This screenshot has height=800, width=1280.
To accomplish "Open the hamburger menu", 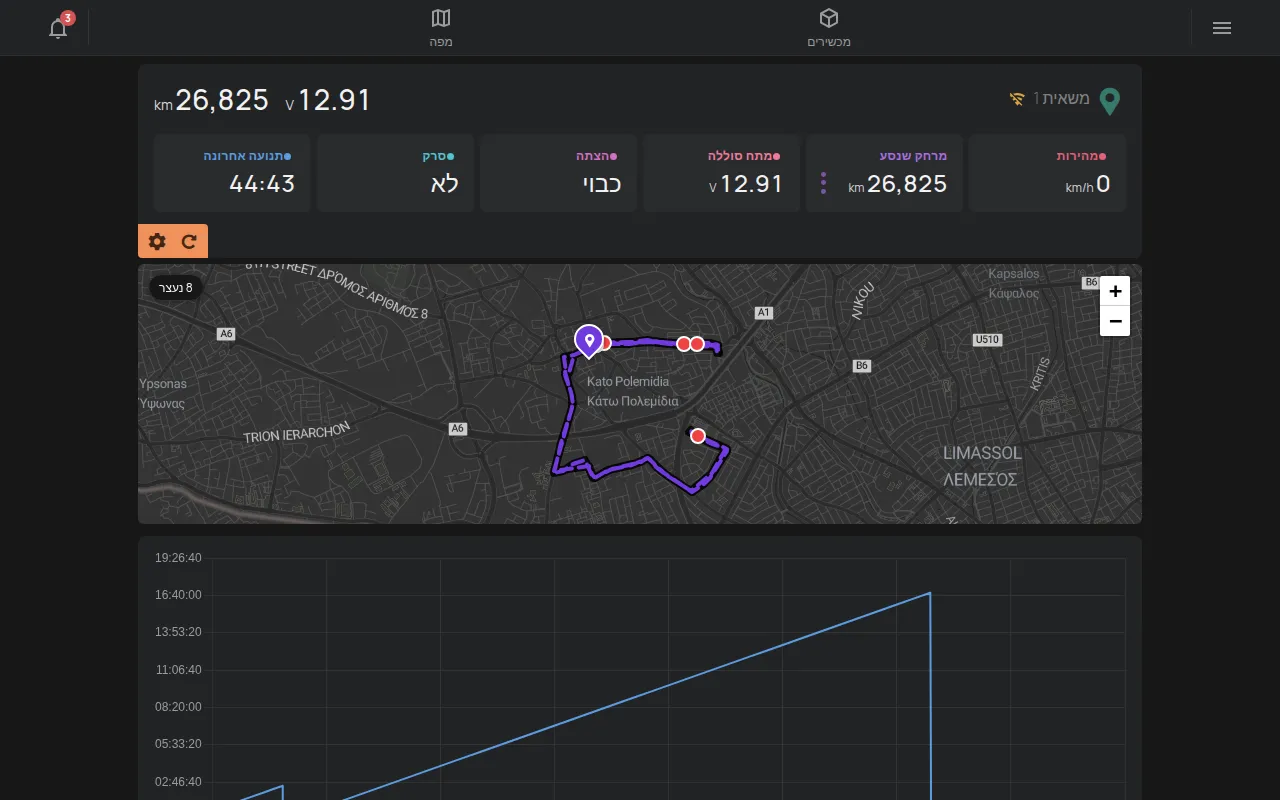I will 1222,28.
